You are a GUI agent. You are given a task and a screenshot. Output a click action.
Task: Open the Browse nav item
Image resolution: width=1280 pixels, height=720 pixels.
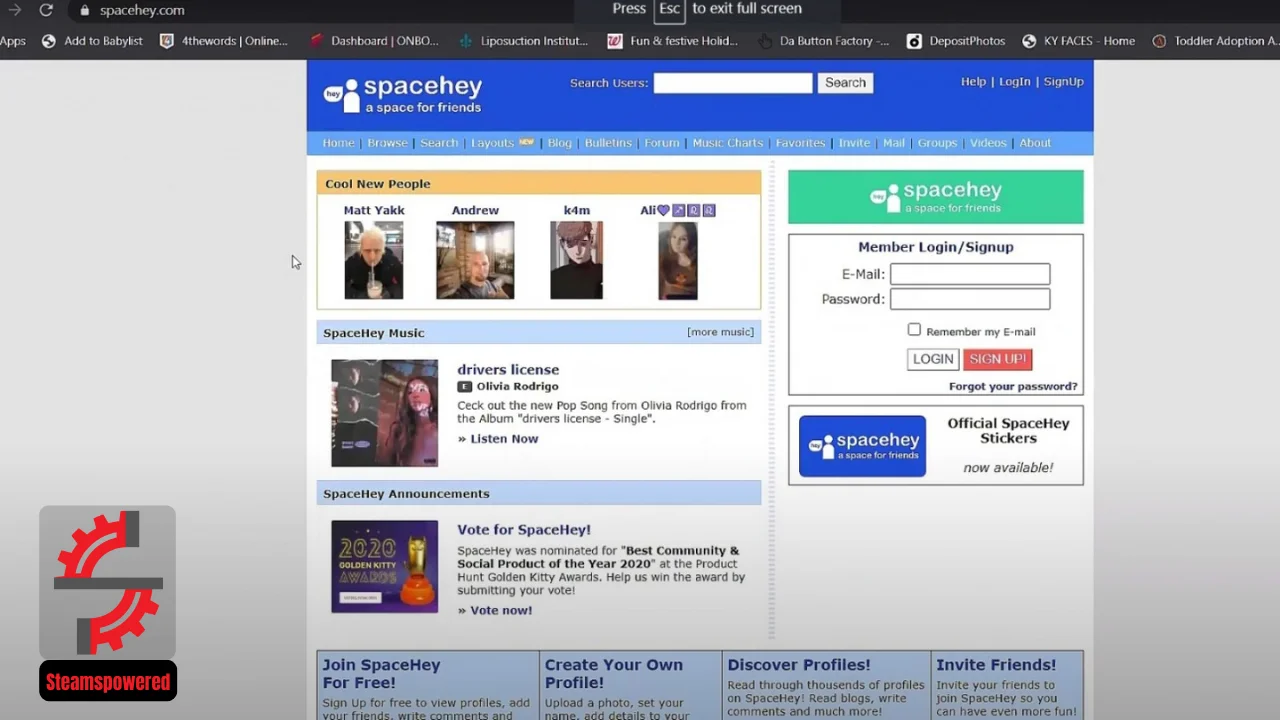(x=387, y=143)
